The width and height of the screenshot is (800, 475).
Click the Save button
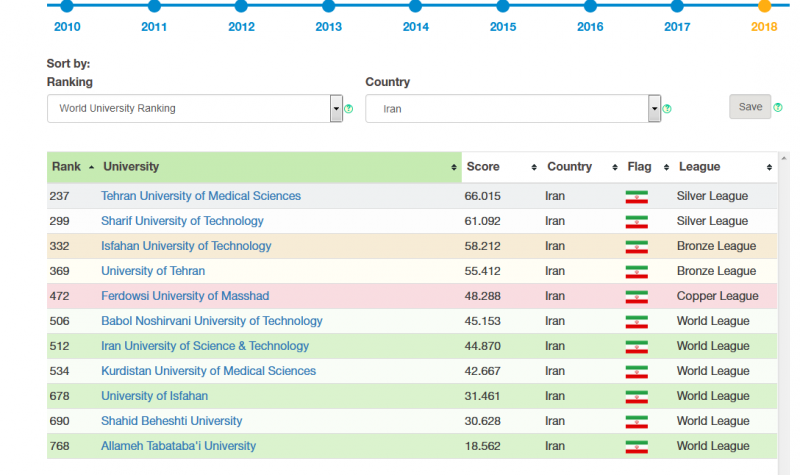[x=750, y=107]
